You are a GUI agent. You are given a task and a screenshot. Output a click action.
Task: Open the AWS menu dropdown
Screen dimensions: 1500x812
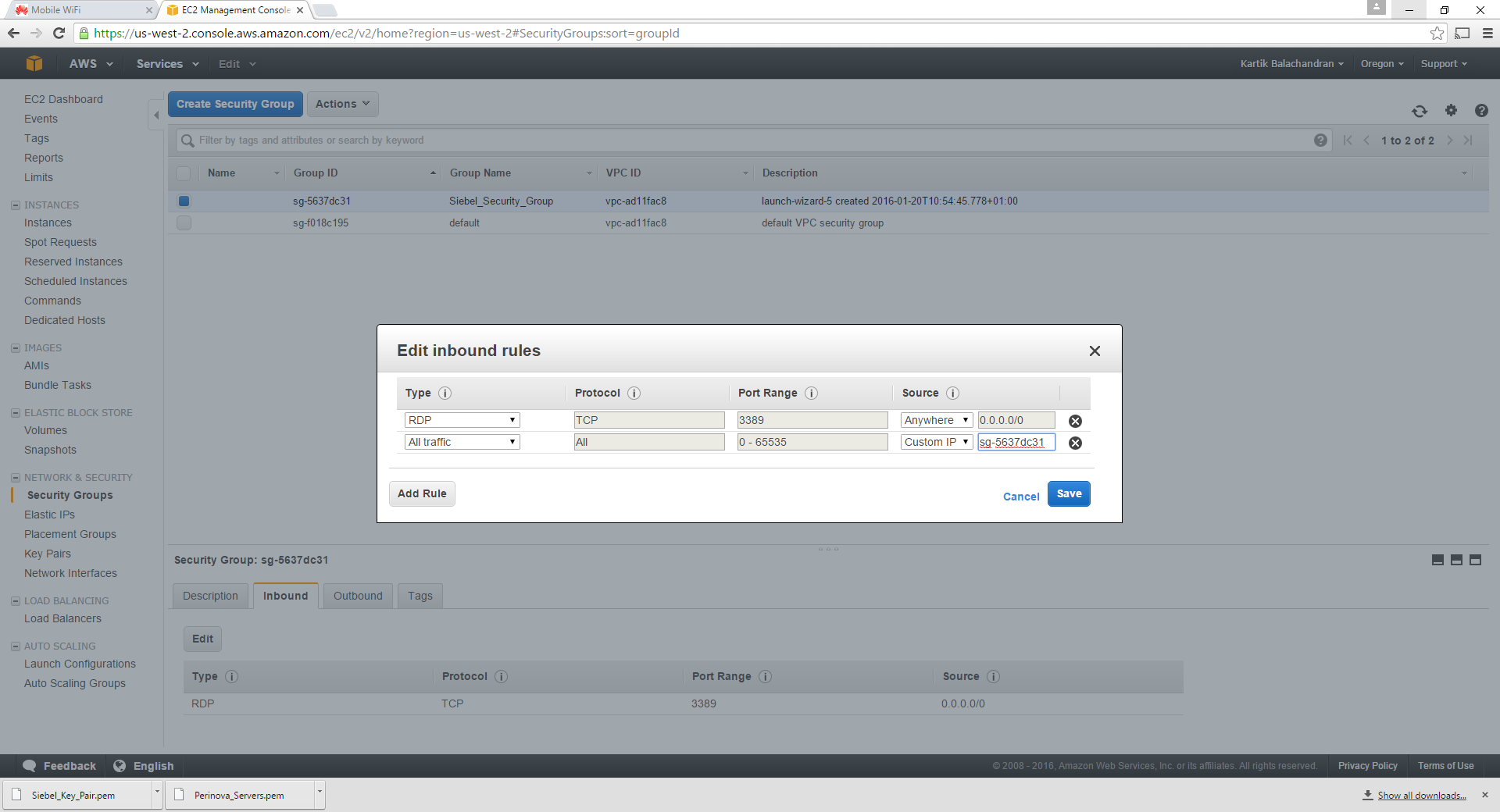(91, 64)
